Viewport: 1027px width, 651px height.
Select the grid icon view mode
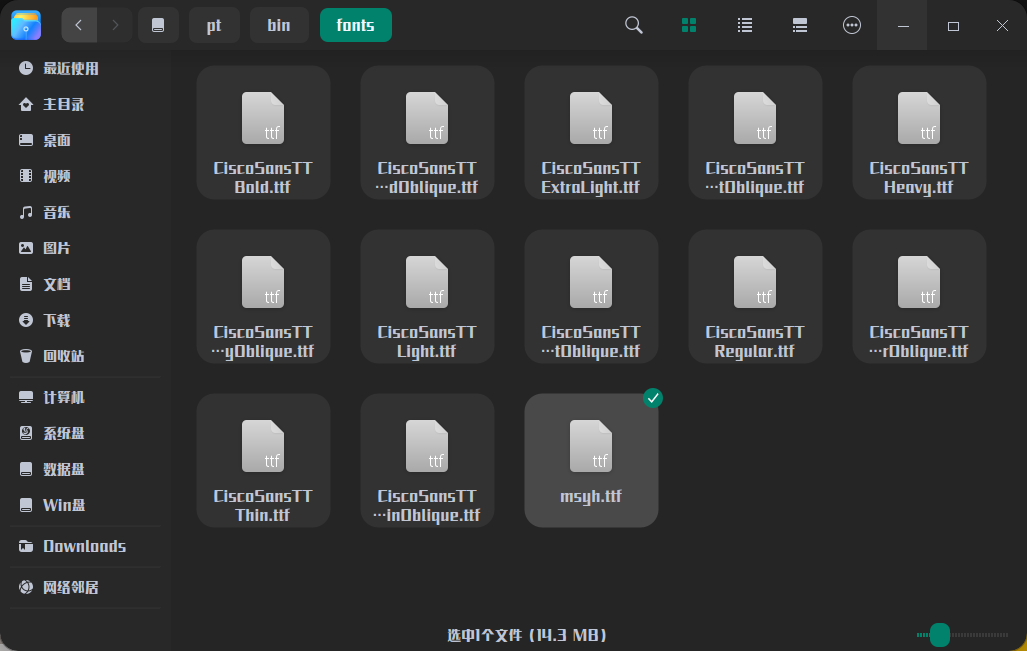(688, 25)
